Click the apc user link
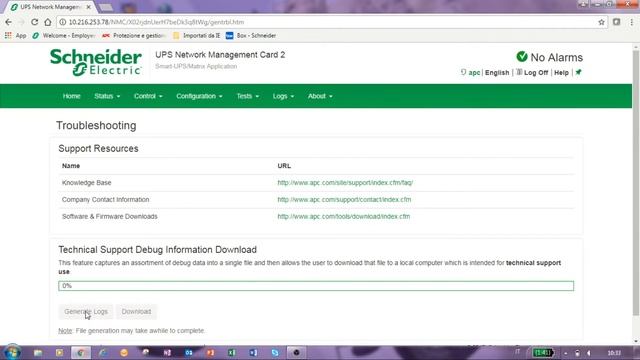The image size is (640, 360). click(x=474, y=73)
